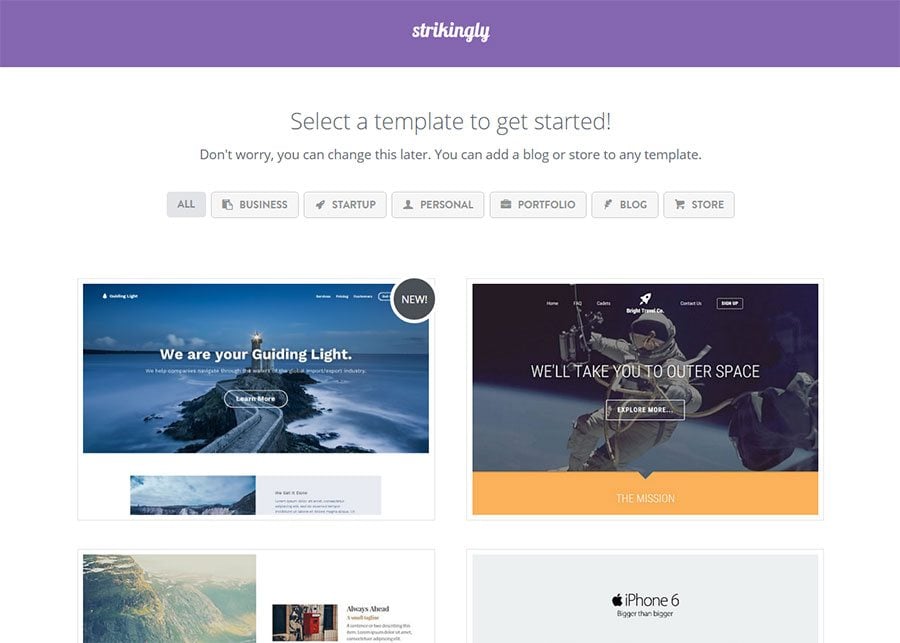Choose the Guiding Light lighthouse template
900x643 pixels.
(256, 400)
